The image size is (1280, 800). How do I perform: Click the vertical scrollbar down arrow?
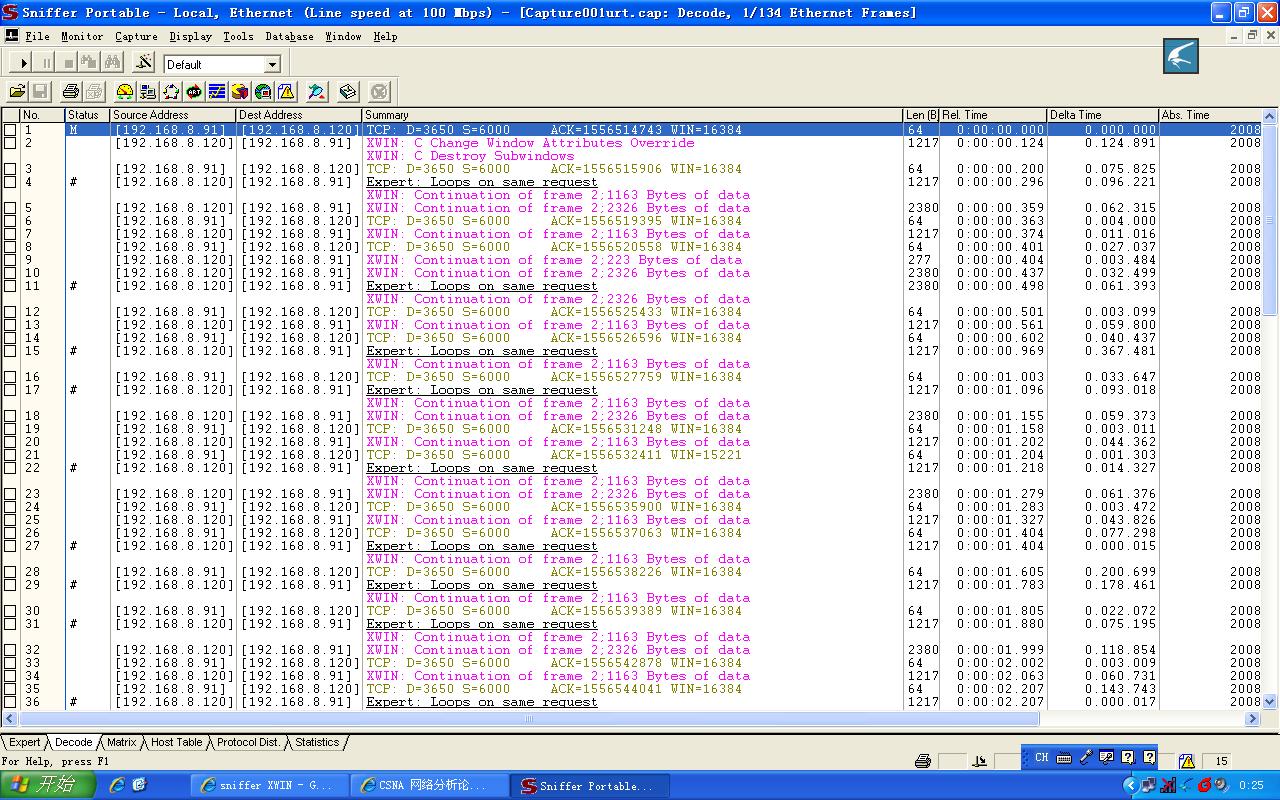[x=1271, y=701]
